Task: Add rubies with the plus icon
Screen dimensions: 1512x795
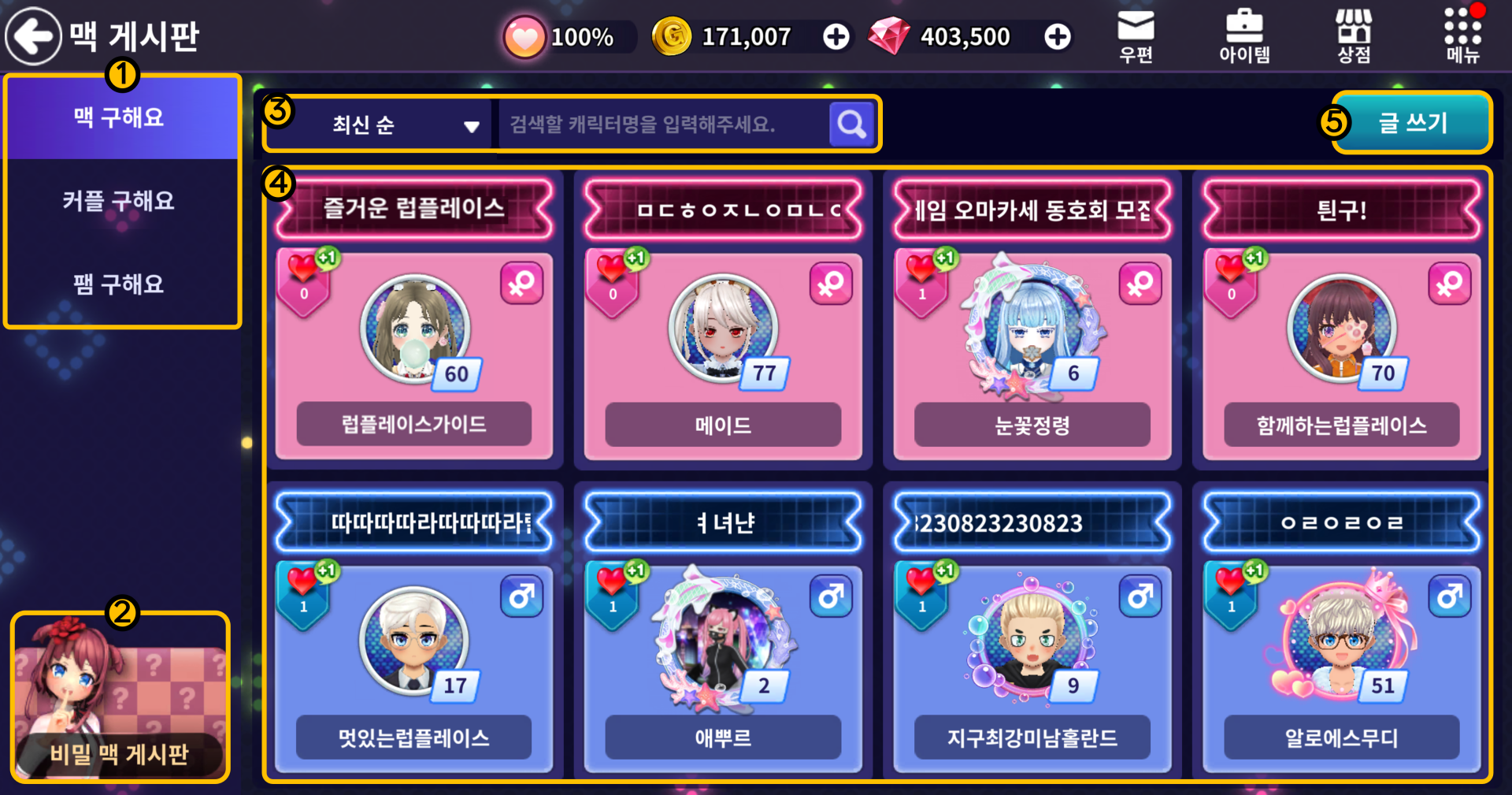Action: coord(1058,36)
